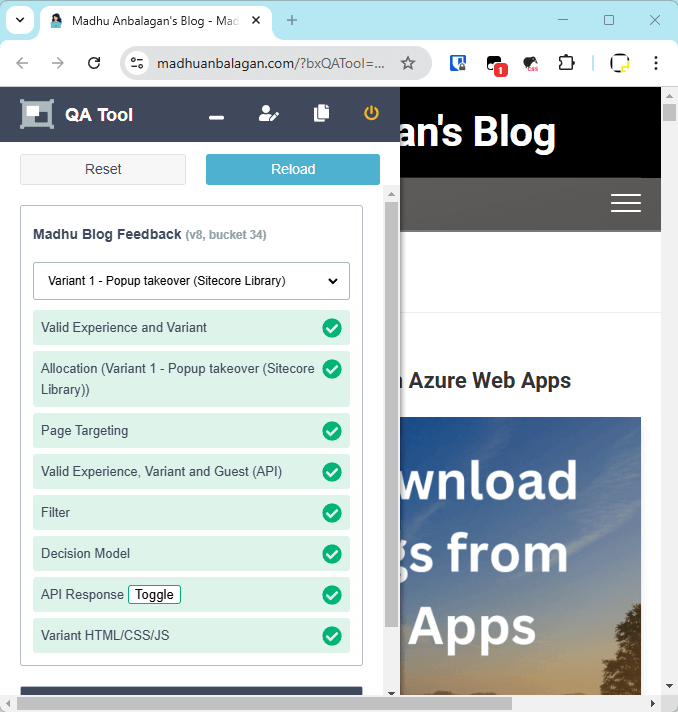This screenshot has height=712, width=678.
Task: Toggle the API Response details
Action: (154, 595)
